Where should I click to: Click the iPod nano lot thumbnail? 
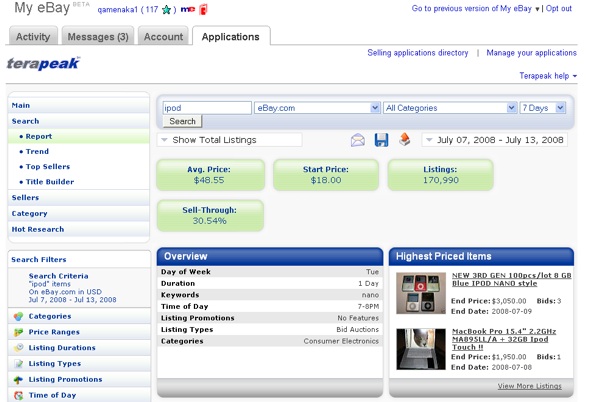(x=421, y=293)
